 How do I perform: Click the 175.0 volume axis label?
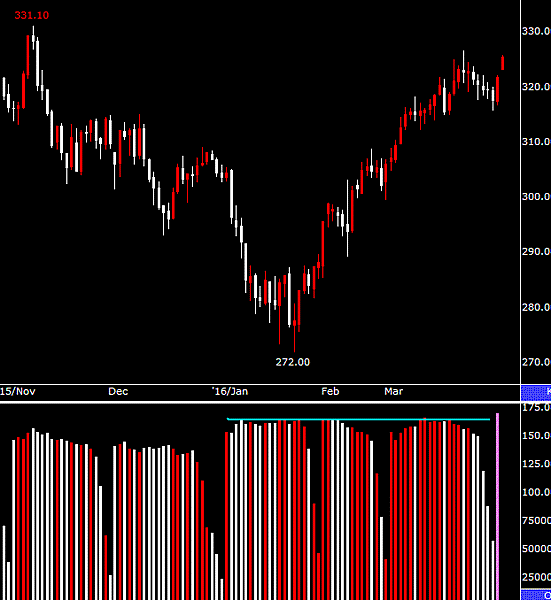click(536, 408)
